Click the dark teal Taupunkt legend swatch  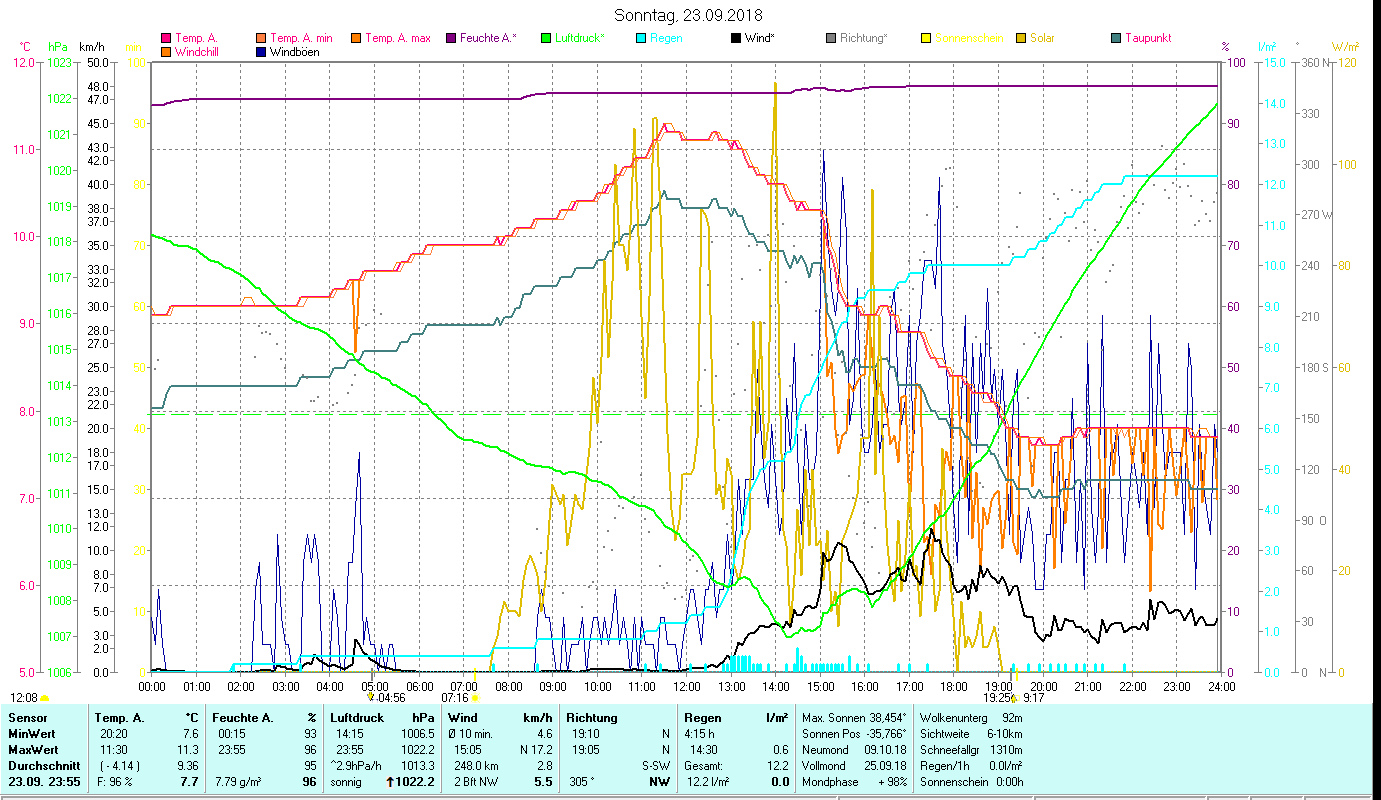[1116, 38]
